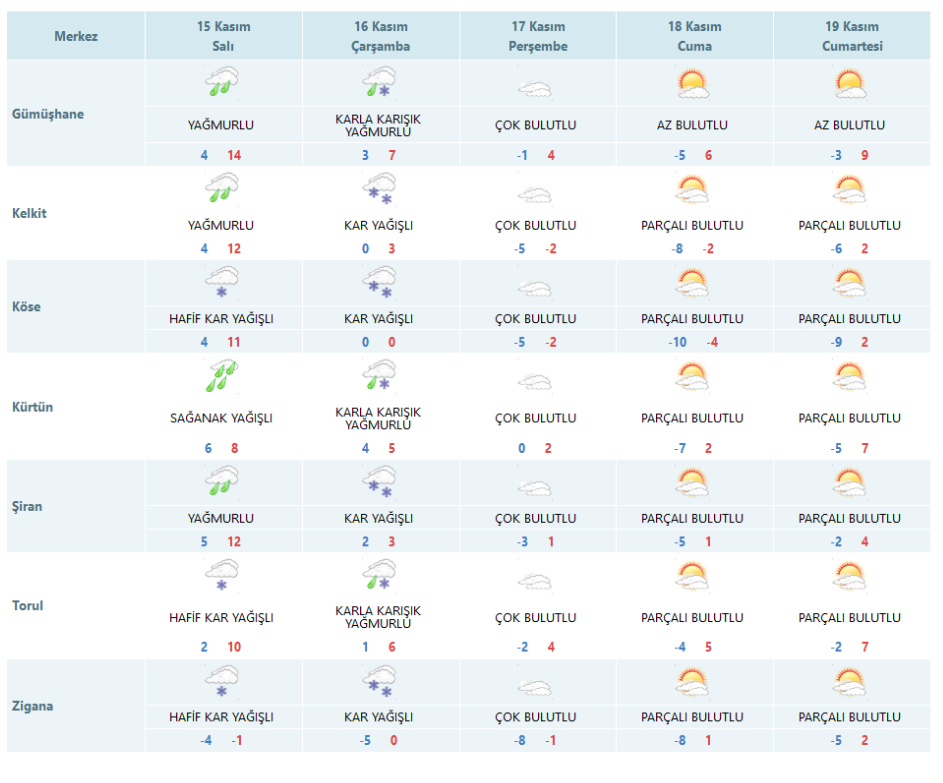Click Zigana's light snow icon for 15 Kasım
This screenshot has height=783, width=943.
(x=221, y=680)
